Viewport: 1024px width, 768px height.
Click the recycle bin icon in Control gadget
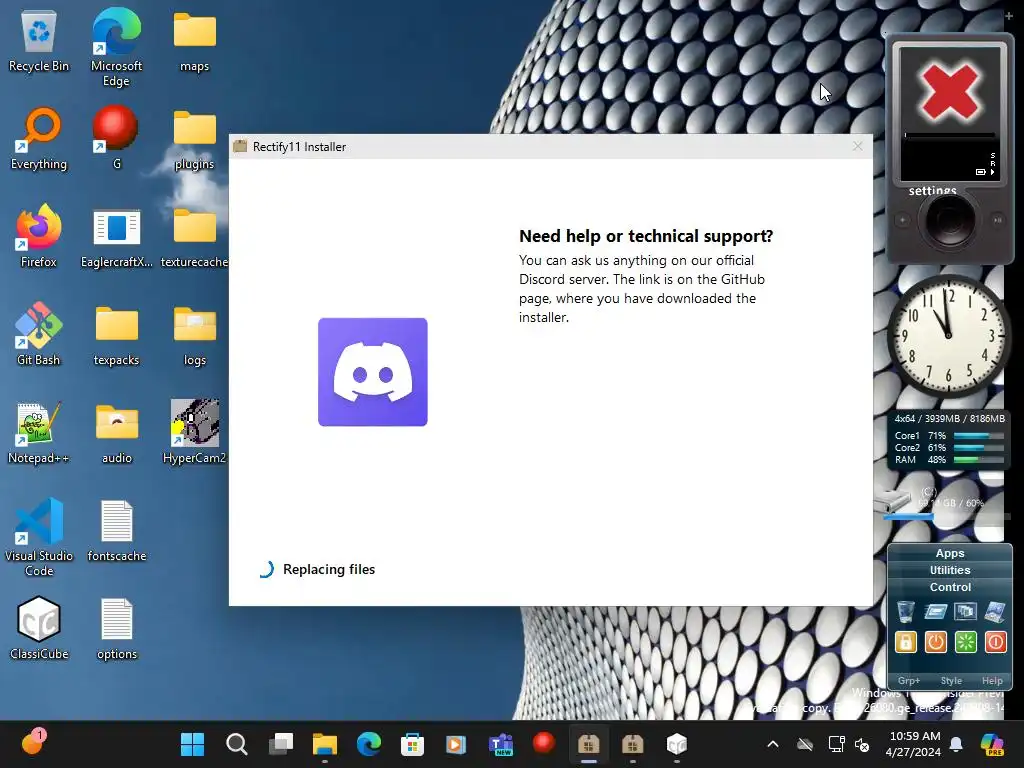pyautogui.click(x=905, y=611)
